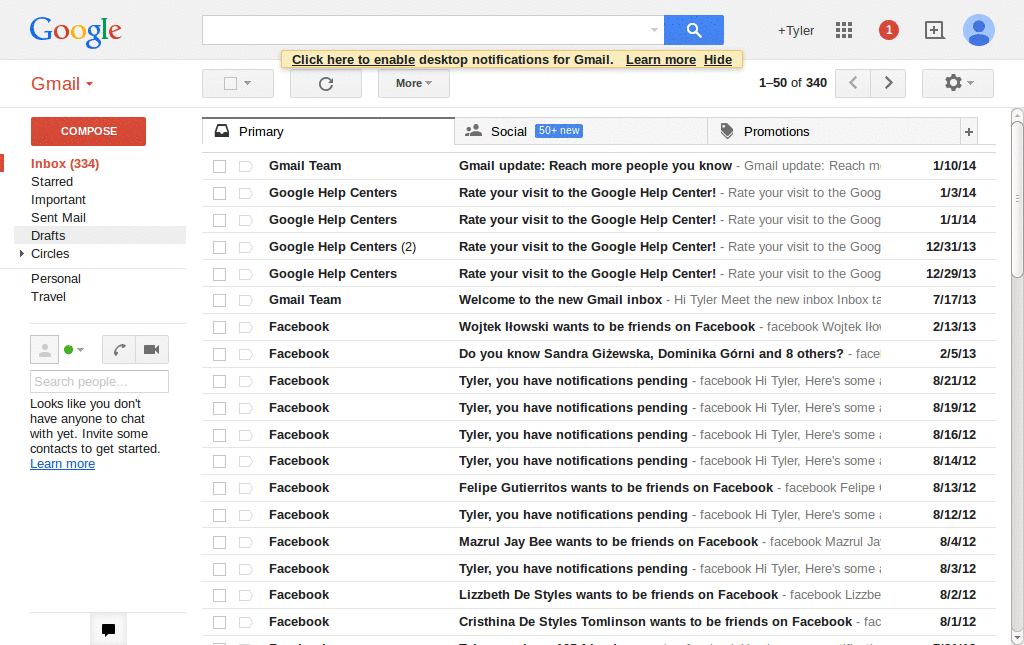Mark Sandra Giżewska suggestion message as important

point(246,354)
